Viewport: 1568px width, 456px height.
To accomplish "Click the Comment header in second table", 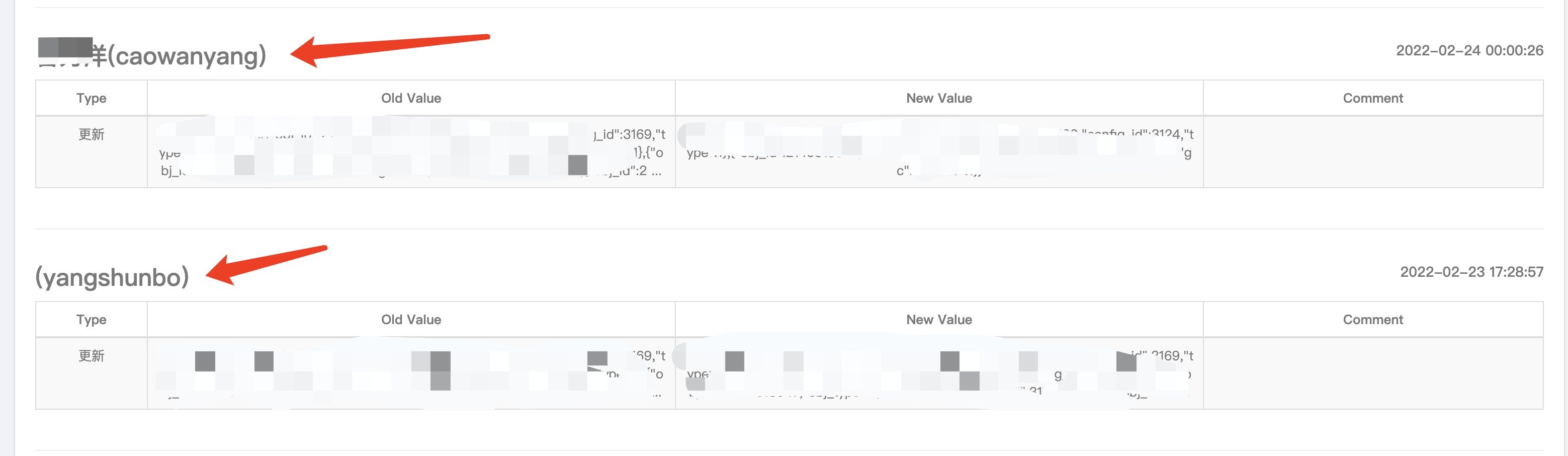I will (1372, 319).
